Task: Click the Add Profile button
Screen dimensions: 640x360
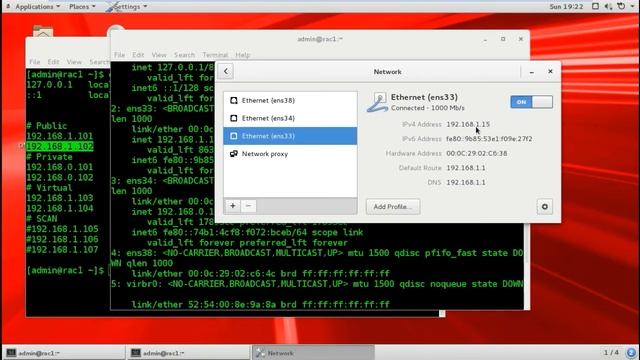Action: pyautogui.click(x=393, y=207)
